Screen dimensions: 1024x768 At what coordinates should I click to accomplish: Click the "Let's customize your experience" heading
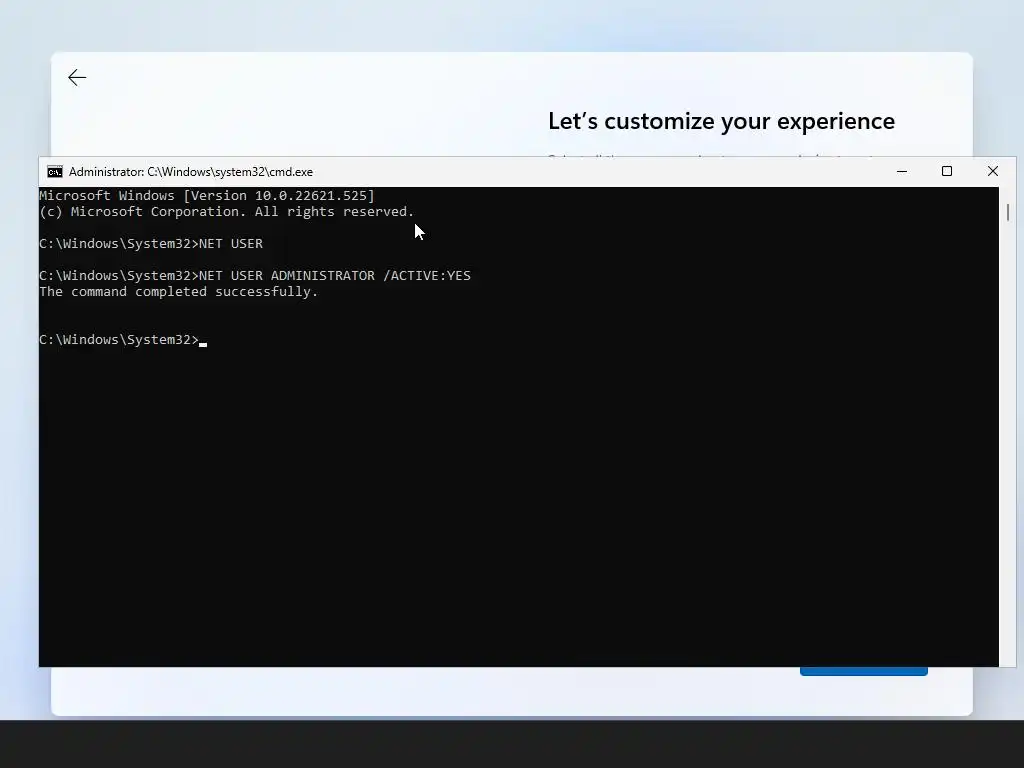(722, 121)
